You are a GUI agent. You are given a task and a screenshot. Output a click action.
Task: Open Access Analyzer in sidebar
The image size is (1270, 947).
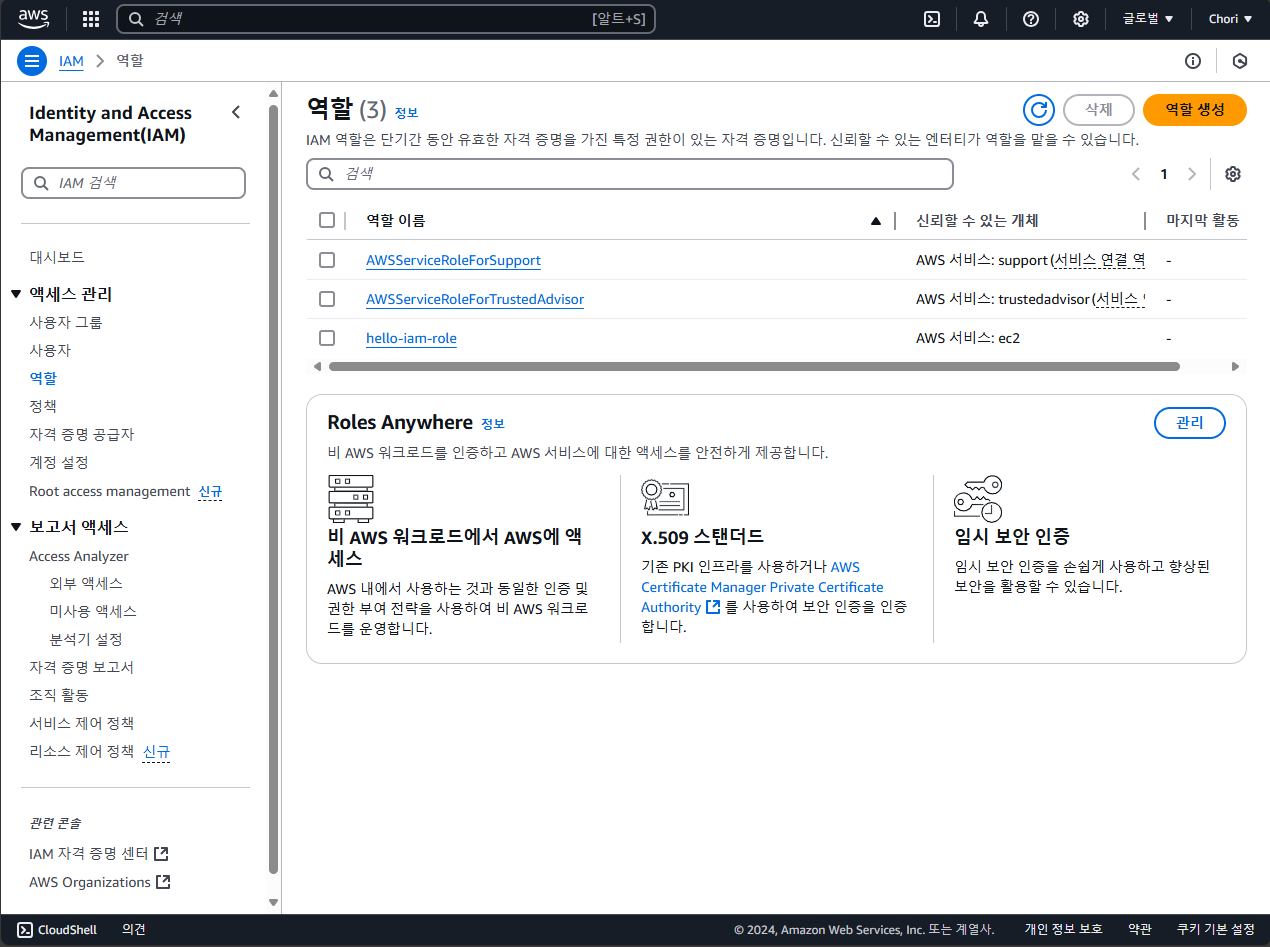79,556
